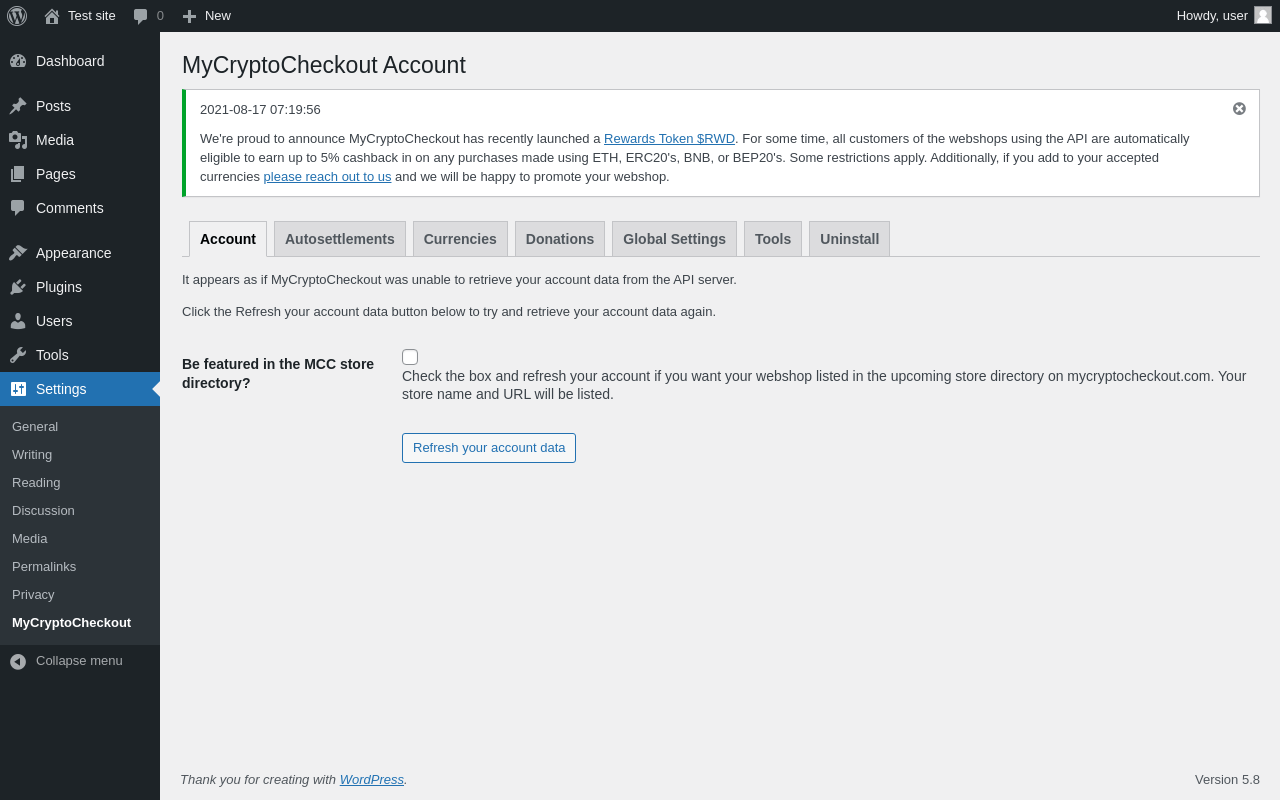The height and width of the screenshot is (800, 1280).
Task: Switch to the Currencies tab
Action: (x=460, y=239)
